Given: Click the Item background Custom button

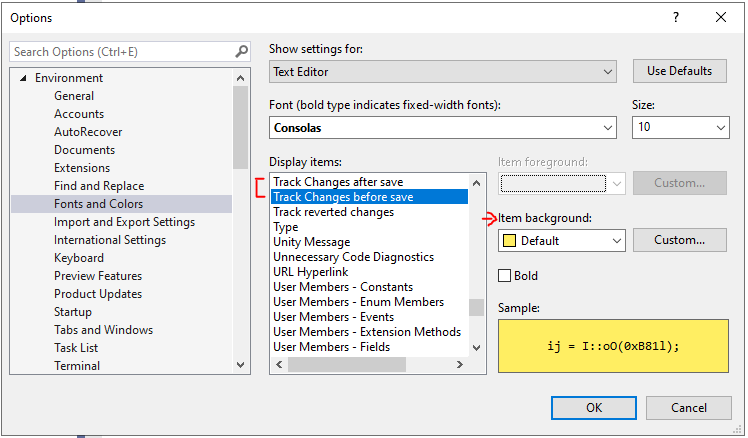Looking at the screenshot, I should click(x=680, y=240).
